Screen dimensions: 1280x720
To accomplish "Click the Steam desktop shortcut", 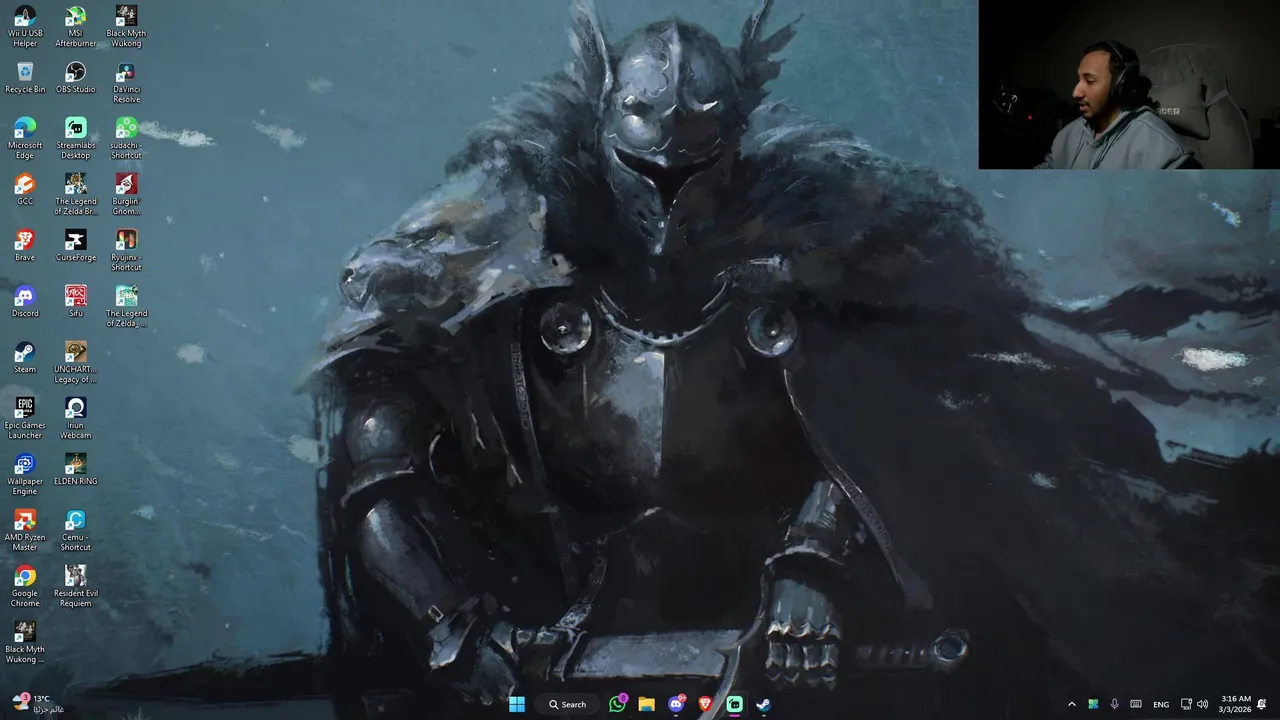I will pyautogui.click(x=25, y=358).
